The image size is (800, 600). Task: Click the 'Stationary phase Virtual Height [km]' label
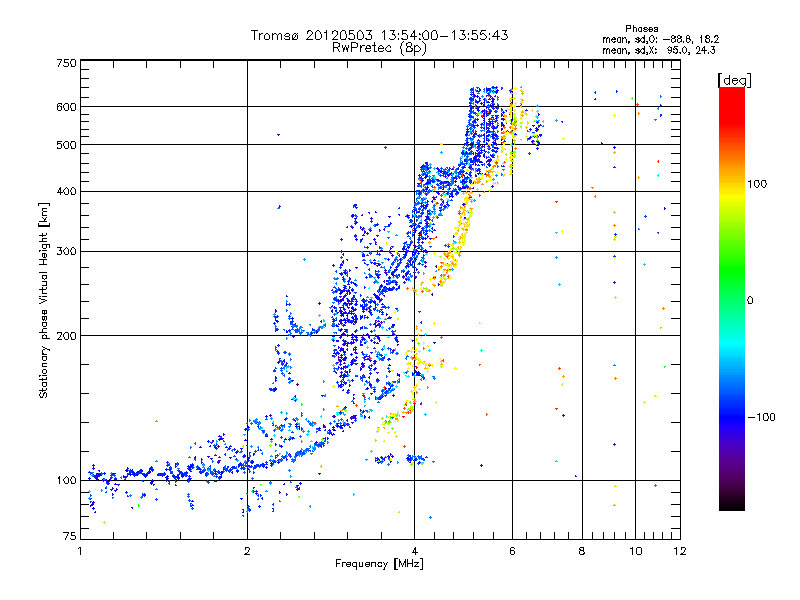coord(44,301)
